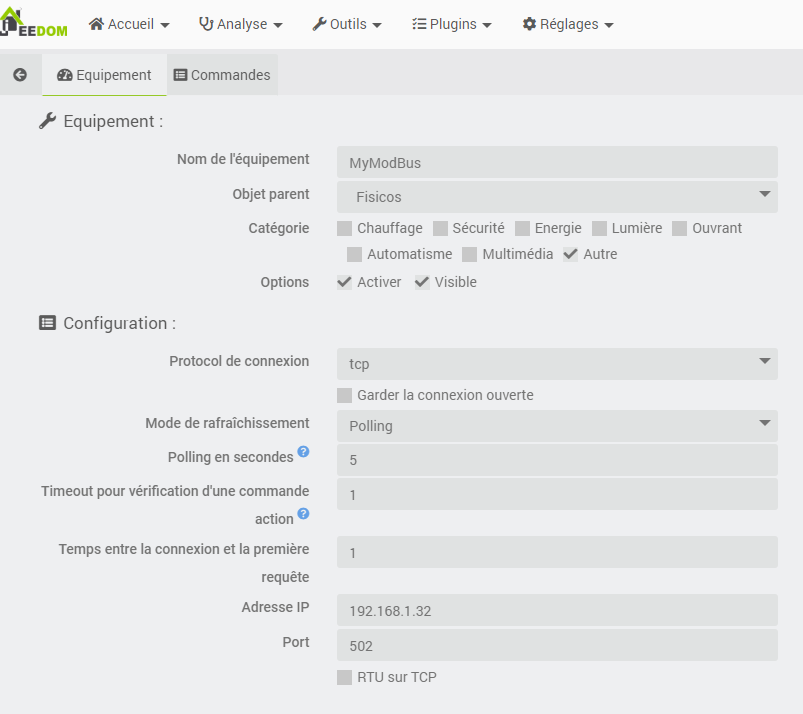803x714 pixels.
Task: Switch to the Commandes tab
Action: pyautogui.click(x=222, y=75)
